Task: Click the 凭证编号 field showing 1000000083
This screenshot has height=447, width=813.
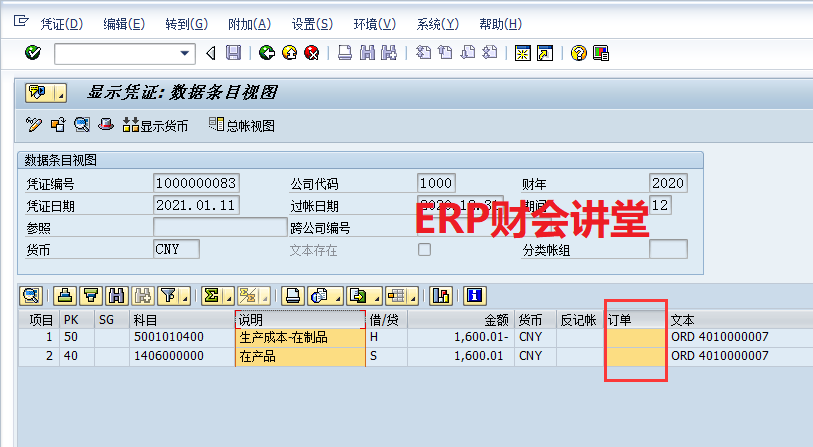Action: [198, 183]
